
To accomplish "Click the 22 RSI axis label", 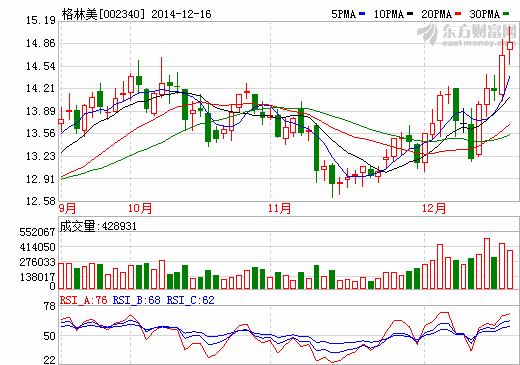I will click(x=50, y=360).
